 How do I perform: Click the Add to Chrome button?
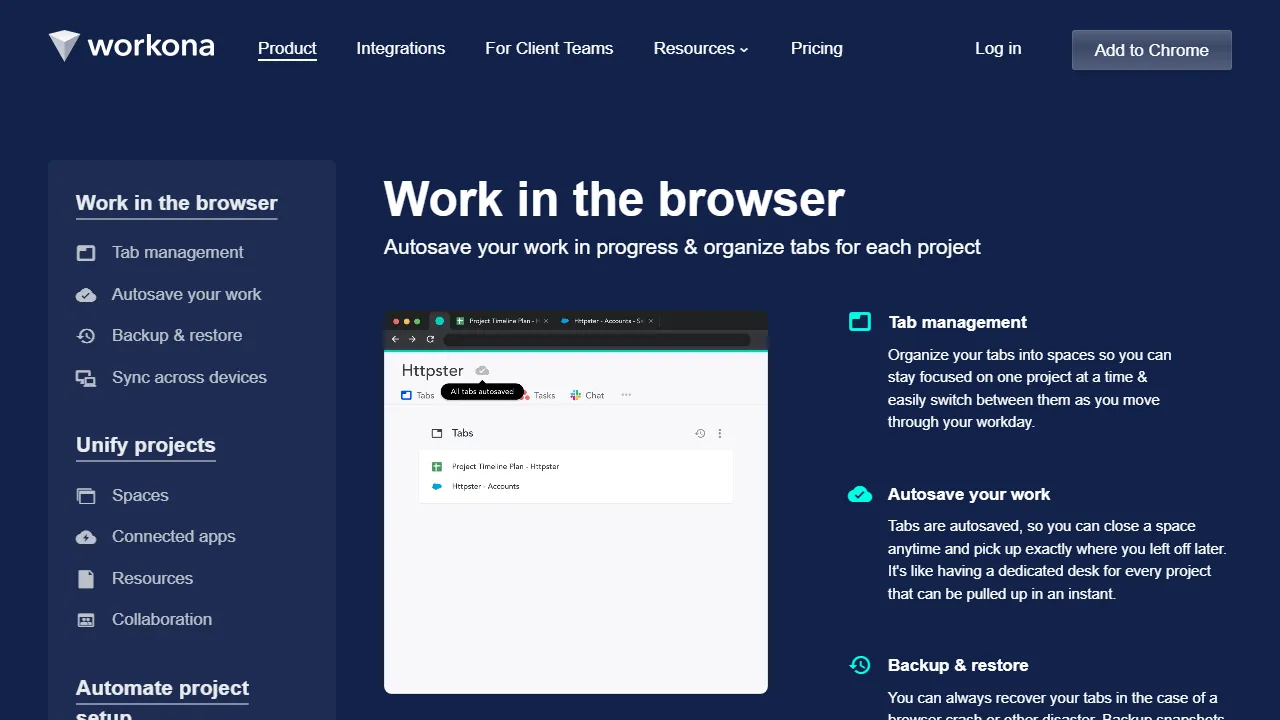1152,50
